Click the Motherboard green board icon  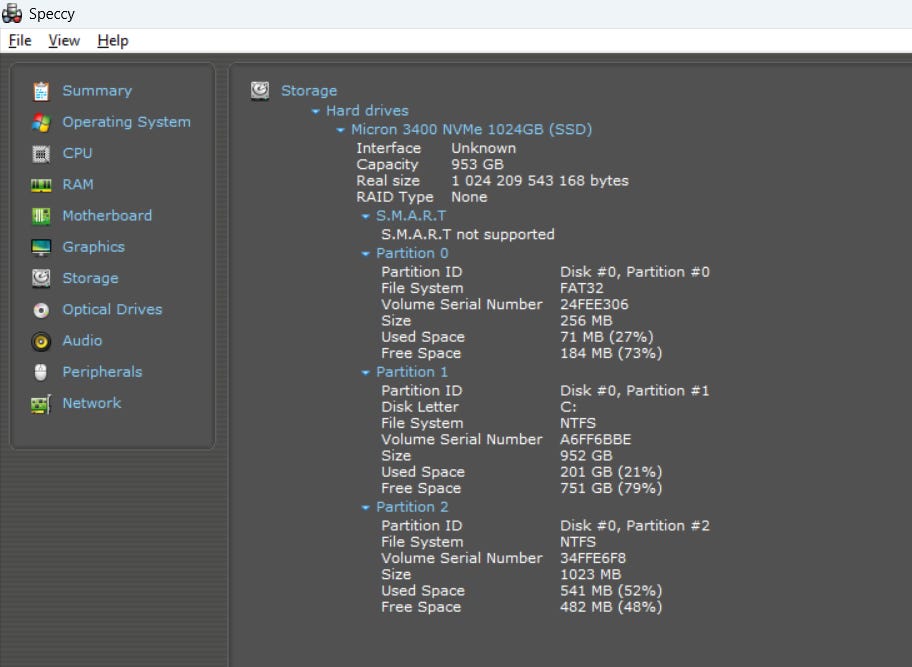click(41, 216)
